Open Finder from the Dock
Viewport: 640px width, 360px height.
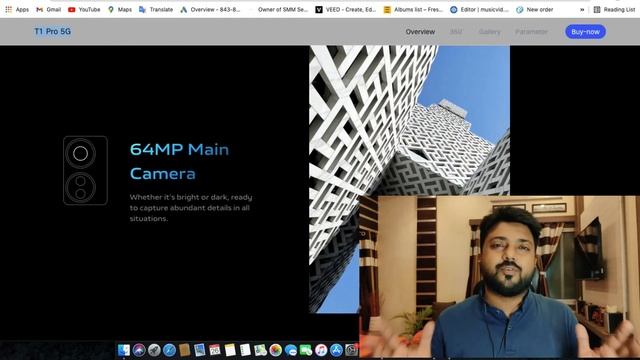coord(124,350)
